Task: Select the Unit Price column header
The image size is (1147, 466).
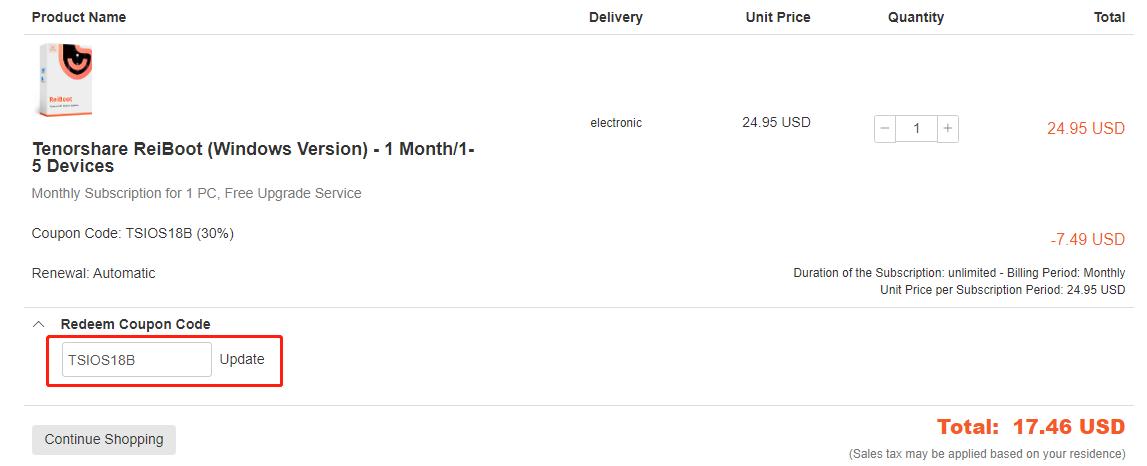Action: [x=778, y=17]
